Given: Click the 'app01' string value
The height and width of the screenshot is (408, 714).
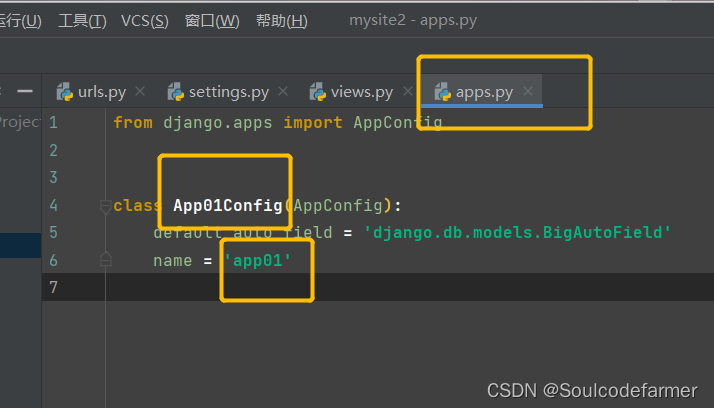Looking at the screenshot, I should tap(257, 260).
